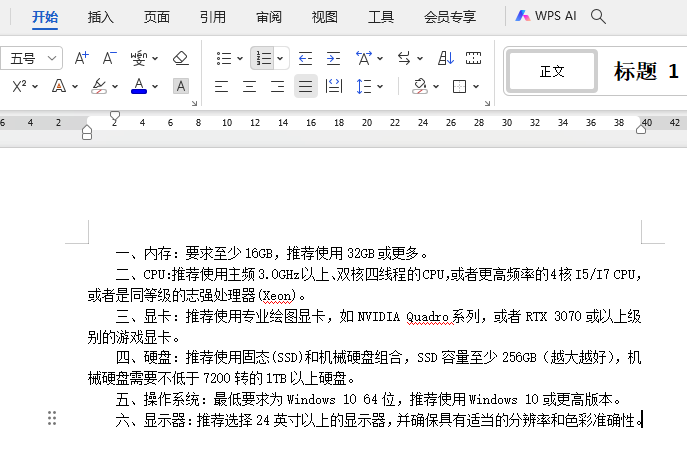Click the text direction conversion icon

pos(404,58)
